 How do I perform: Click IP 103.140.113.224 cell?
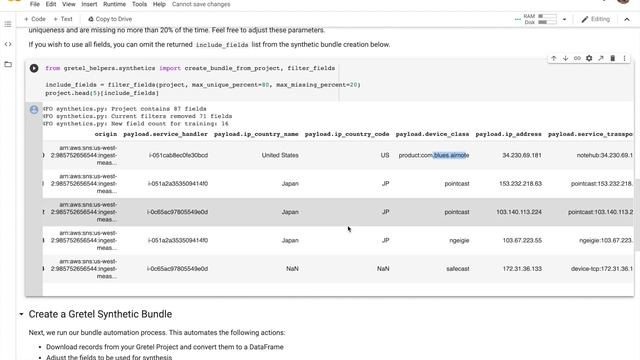(519, 212)
